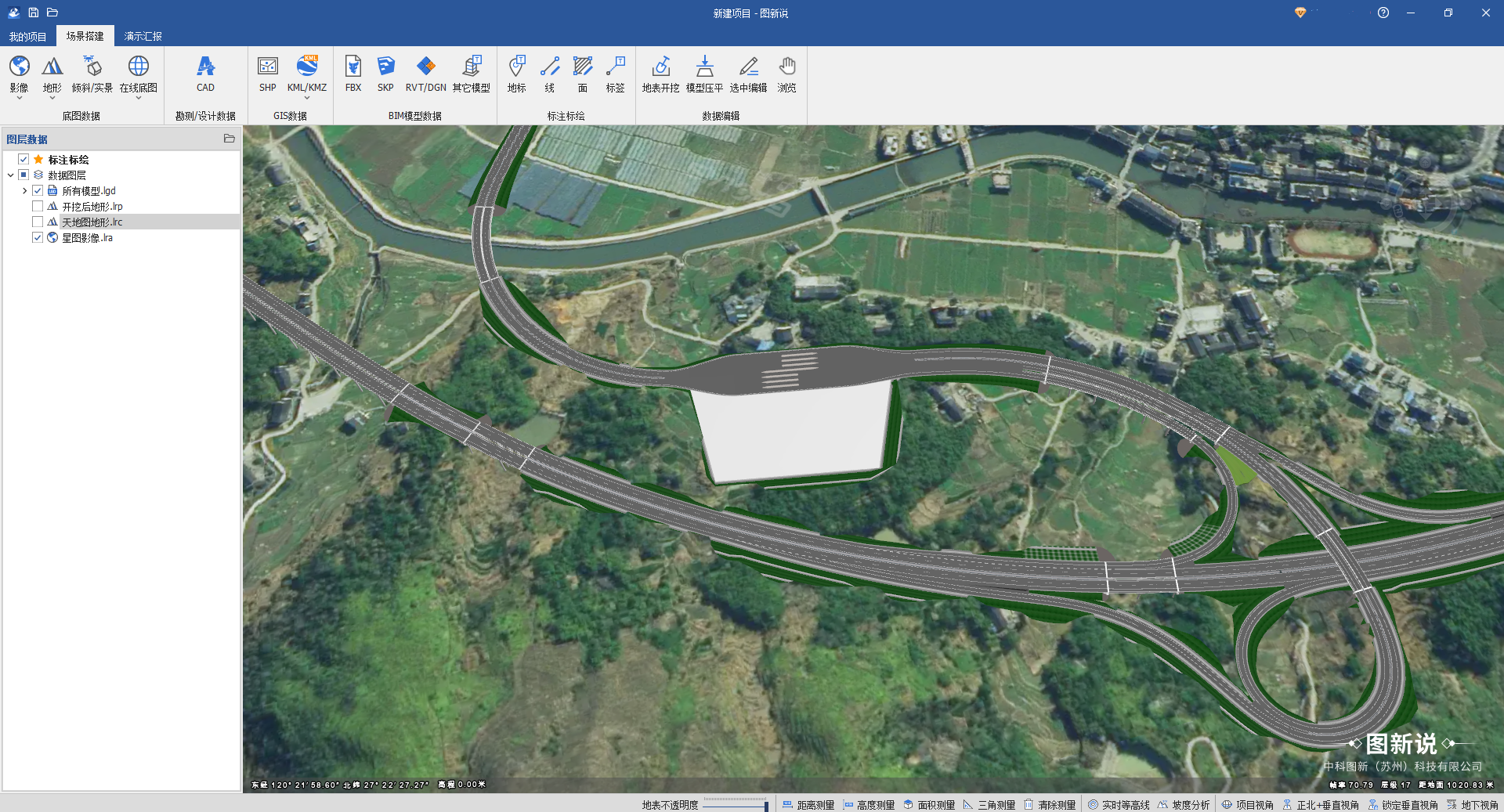Open the SHP data import tool
The width and height of the screenshot is (1504, 812).
[268, 74]
